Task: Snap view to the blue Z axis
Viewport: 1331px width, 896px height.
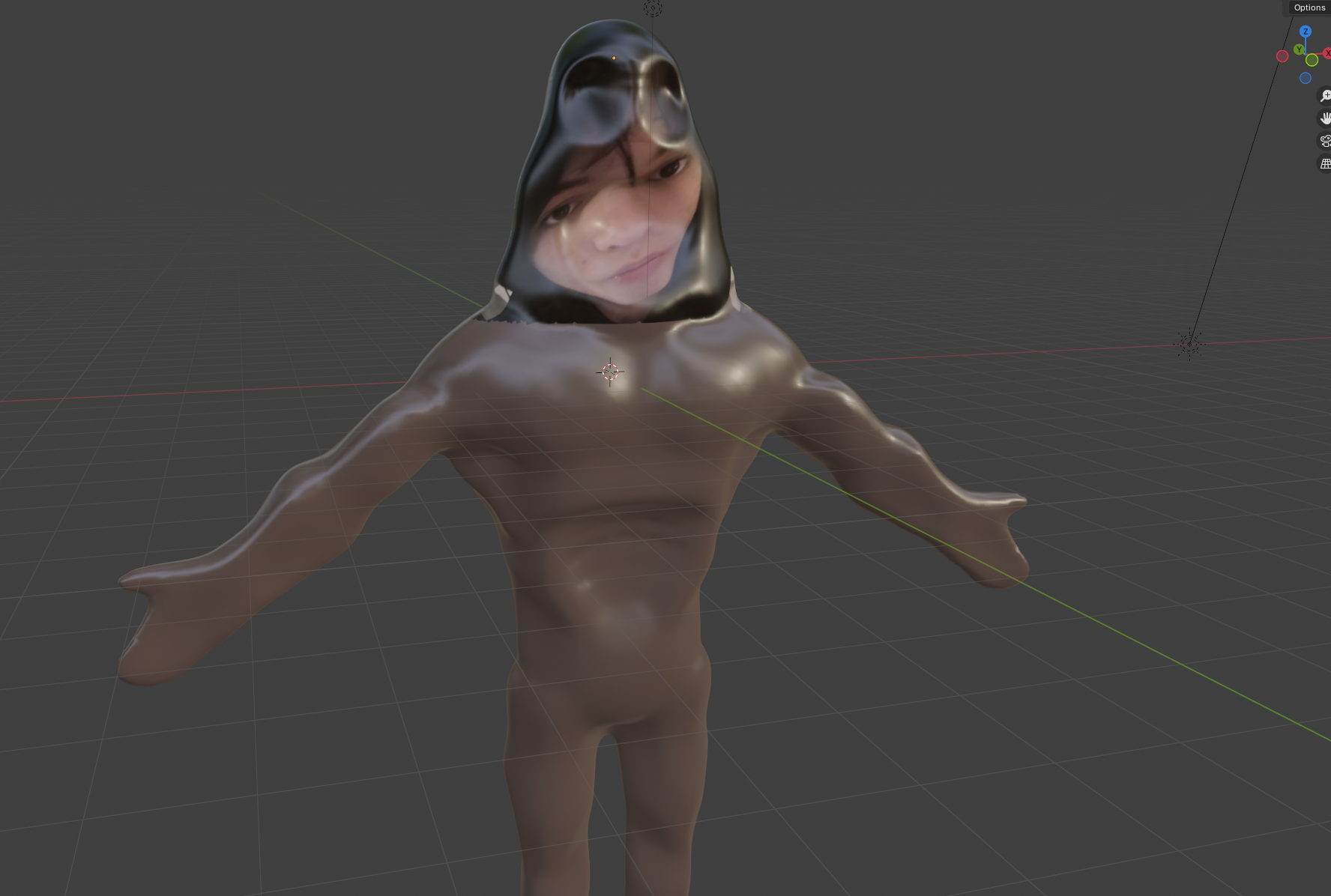Action: [1306, 31]
